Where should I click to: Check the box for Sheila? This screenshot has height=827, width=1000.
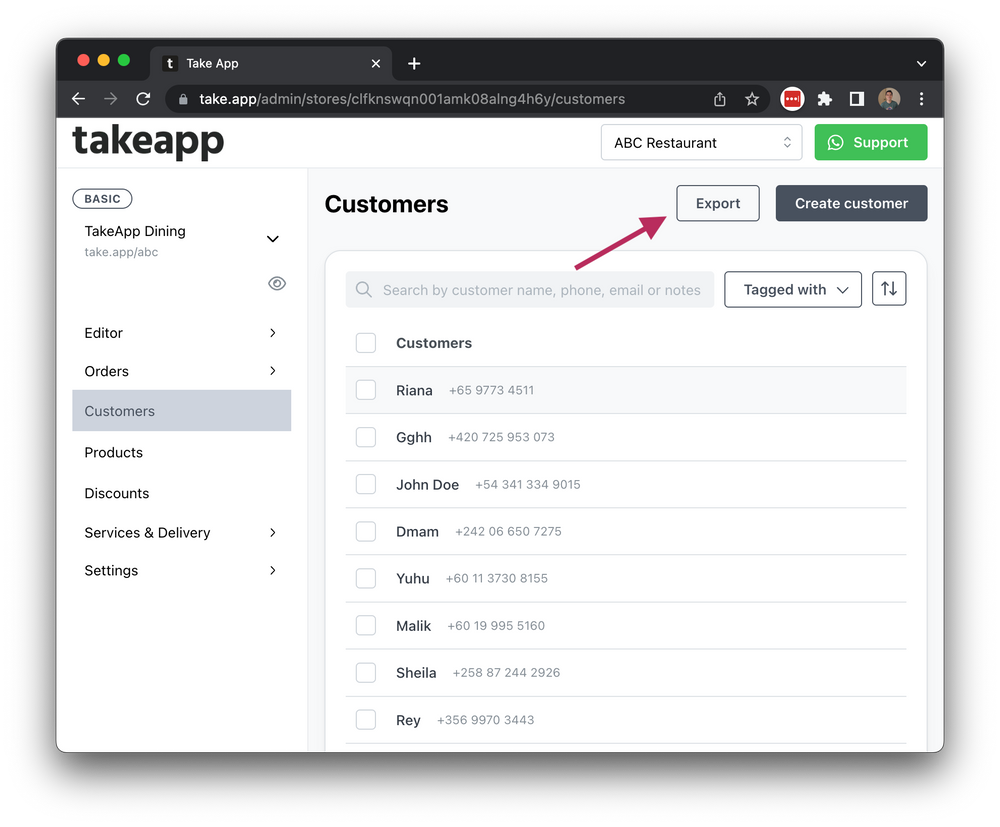(x=365, y=673)
